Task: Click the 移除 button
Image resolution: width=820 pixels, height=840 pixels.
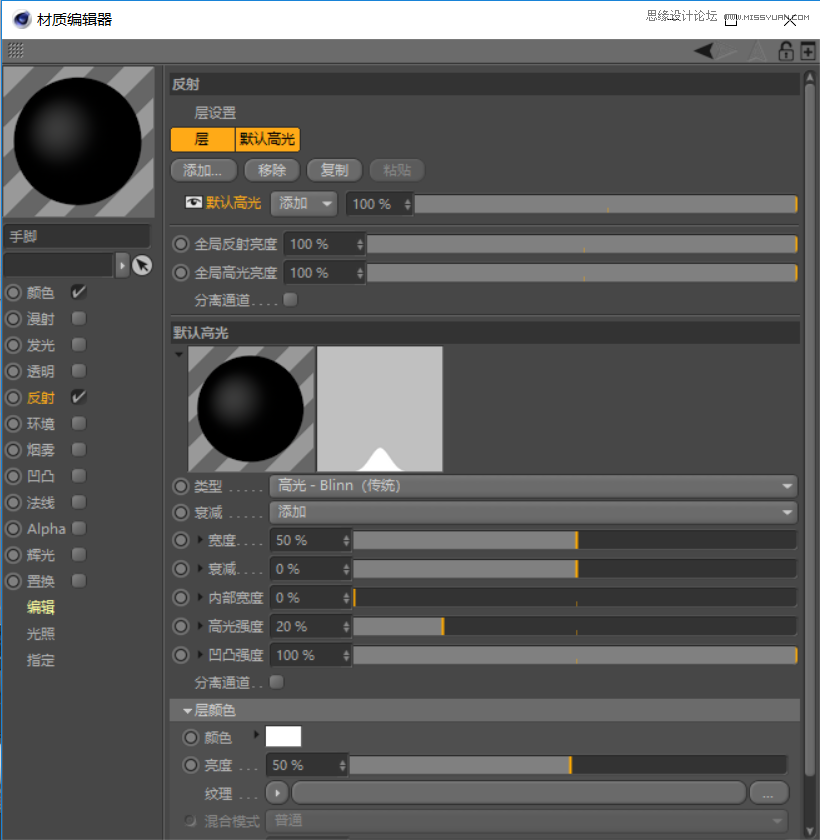Action: [x=271, y=170]
